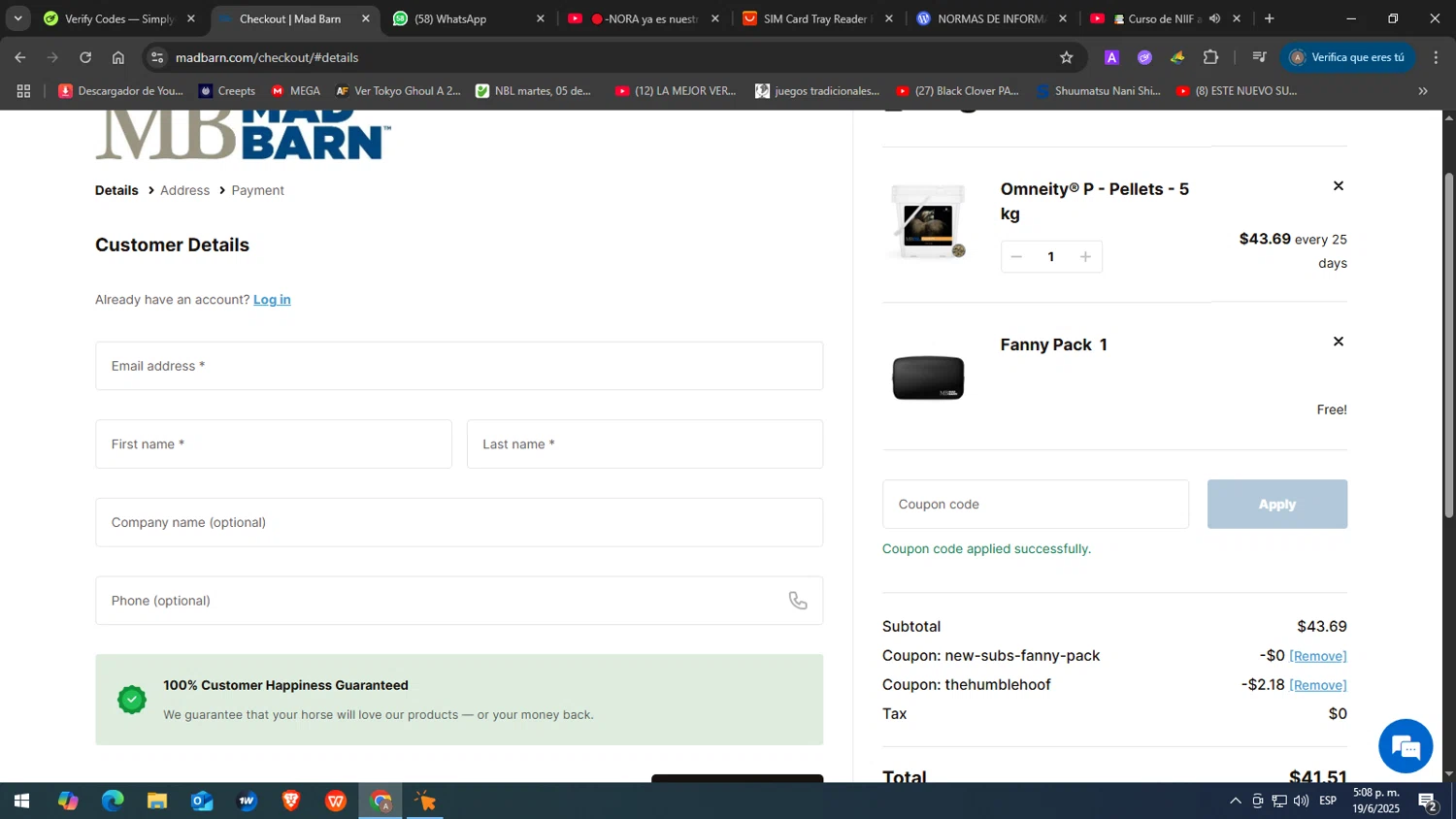Click the browser address bar URL

pos(267,57)
